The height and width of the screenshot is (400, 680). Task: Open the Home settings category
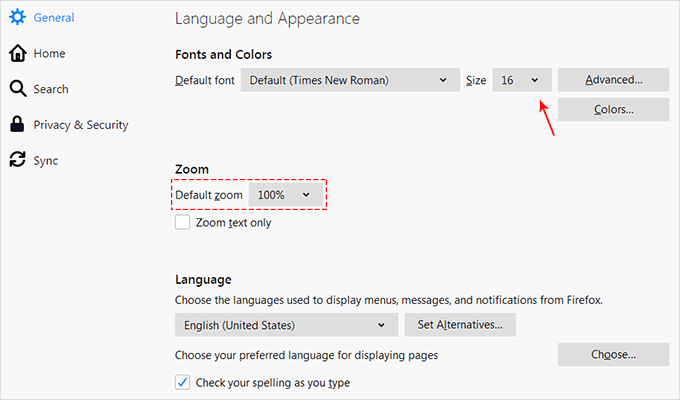pos(49,53)
